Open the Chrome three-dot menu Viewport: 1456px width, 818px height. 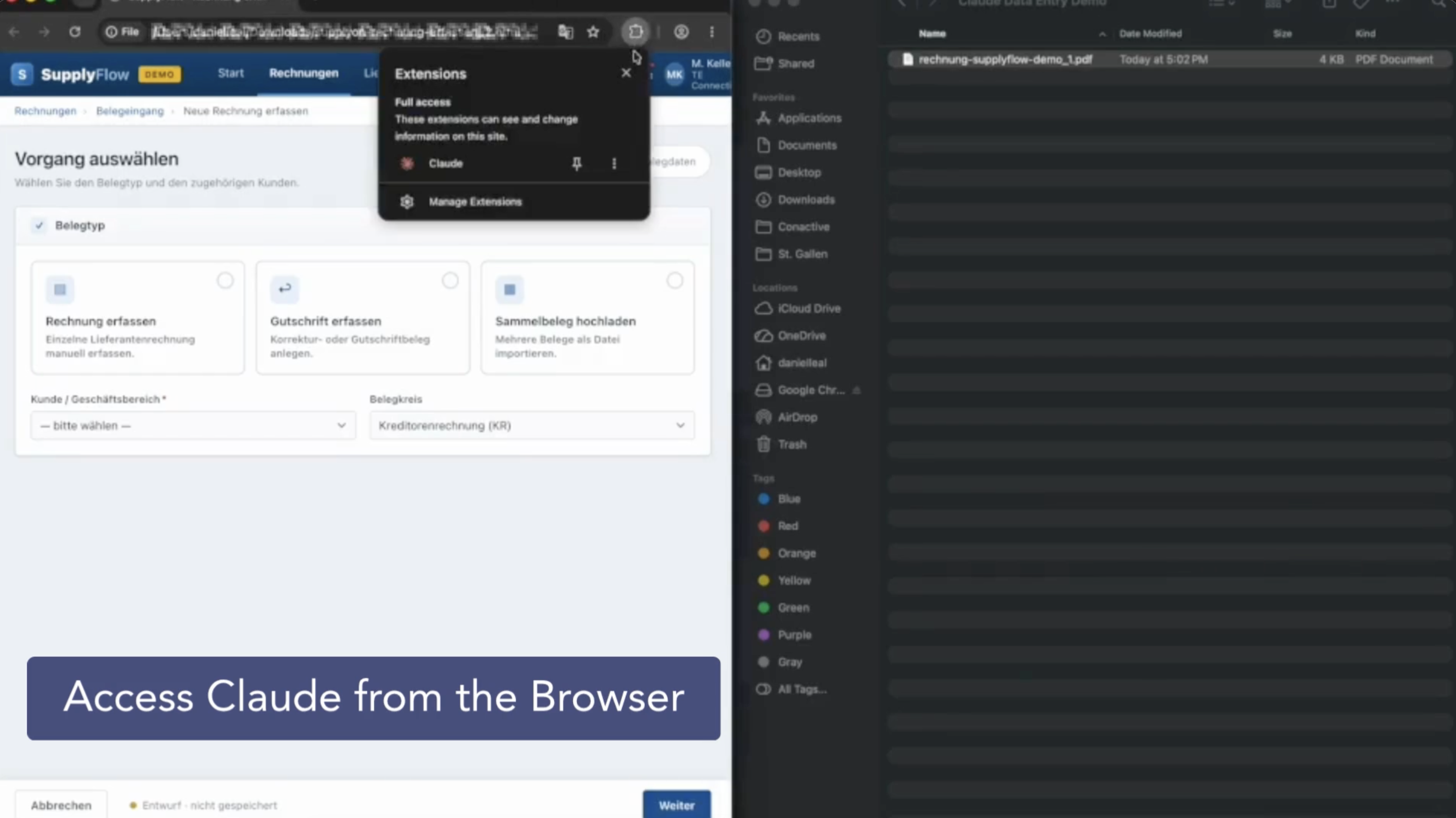(x=711, y=32)
